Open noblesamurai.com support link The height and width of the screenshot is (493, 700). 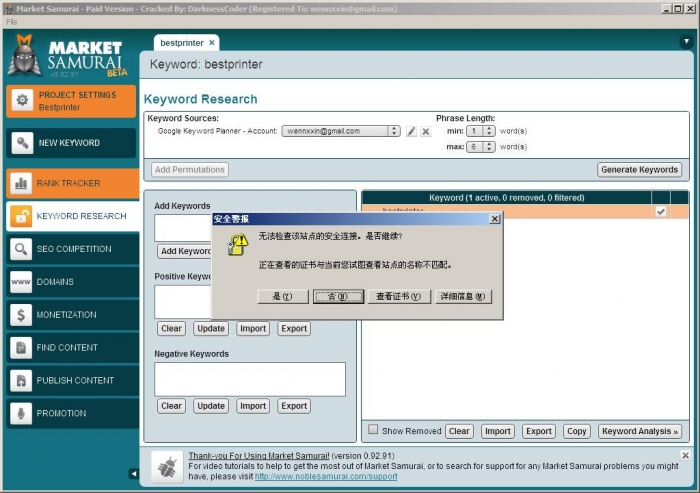[326, 476]
